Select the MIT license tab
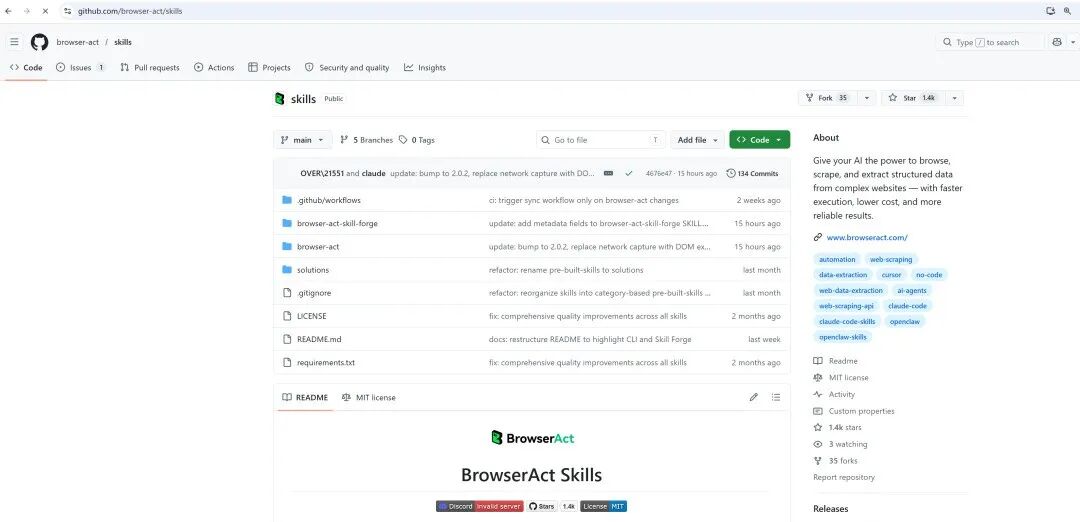The width and height of the screenshot is (1080, 522). [368, 397]
